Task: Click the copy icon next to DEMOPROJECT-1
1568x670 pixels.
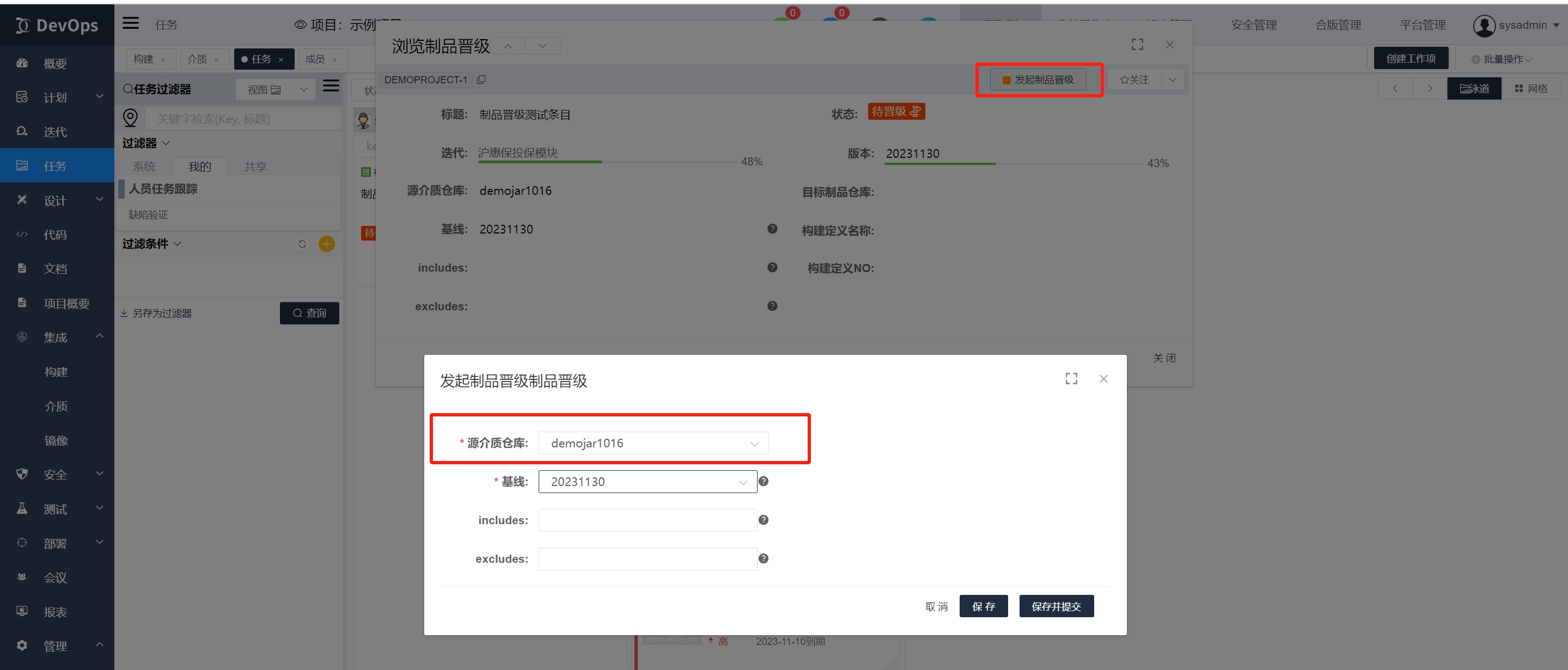Action: pos(481,79)
